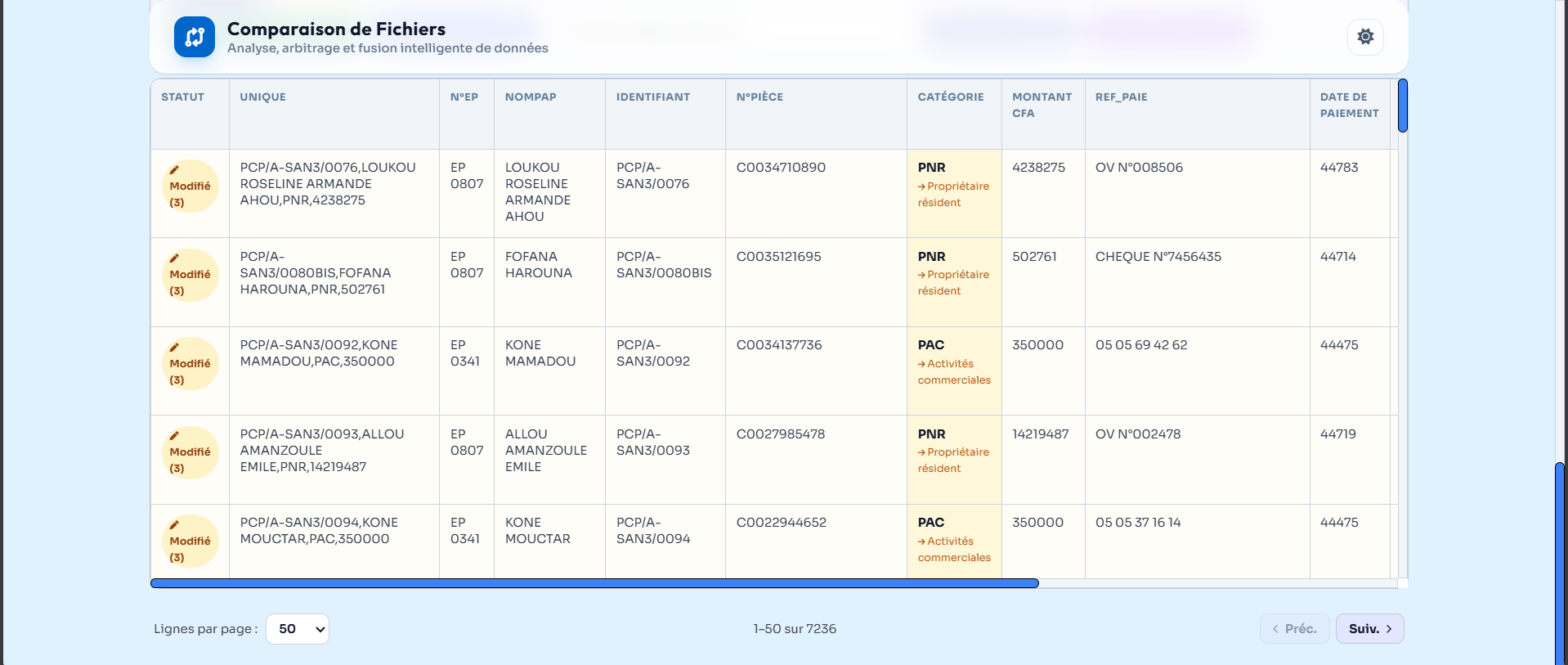Click the horizontal table scrollbar thumb
1568x665 pixels.
(594, 583)
